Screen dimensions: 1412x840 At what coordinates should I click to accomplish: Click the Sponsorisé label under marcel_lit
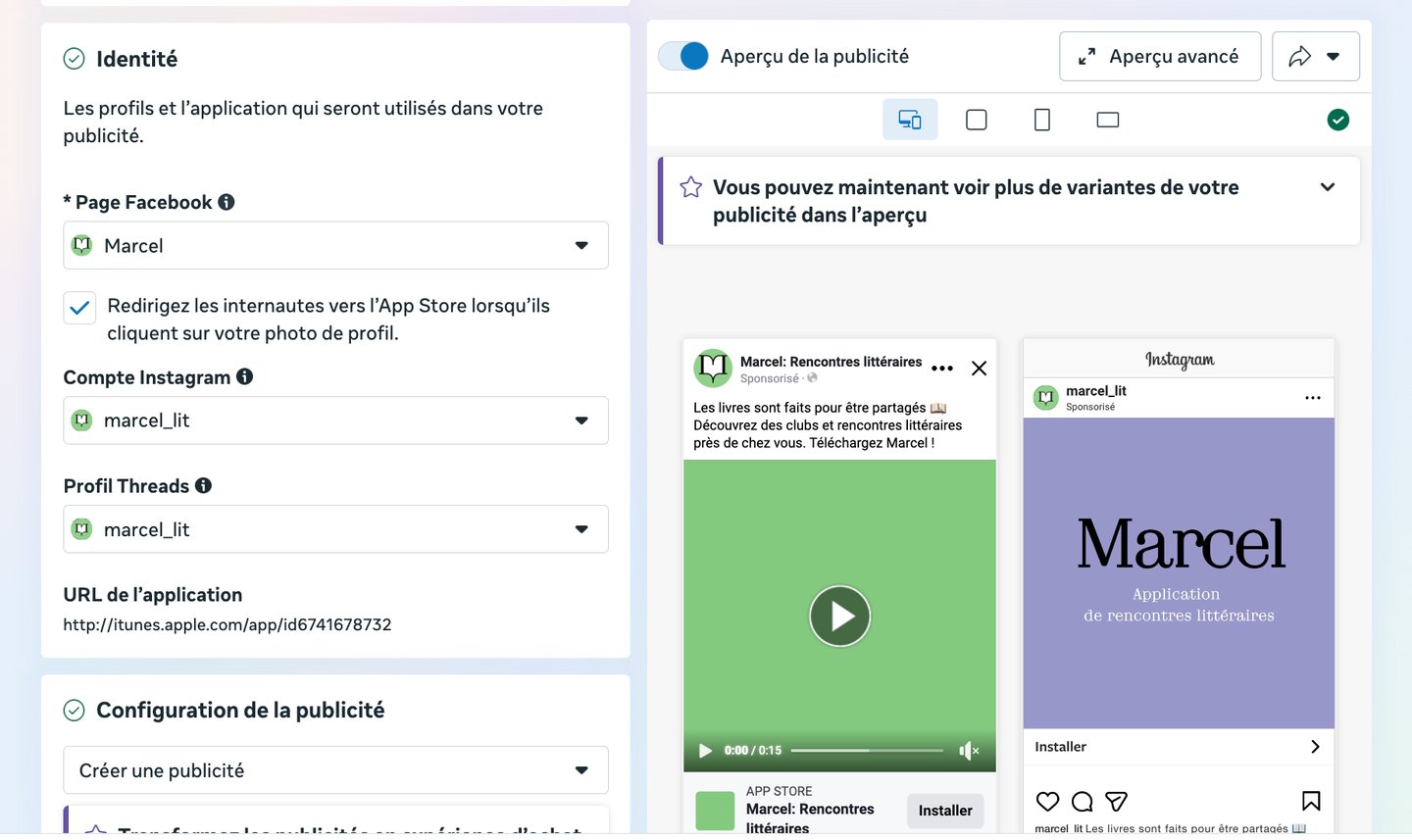click(1090, 407)
